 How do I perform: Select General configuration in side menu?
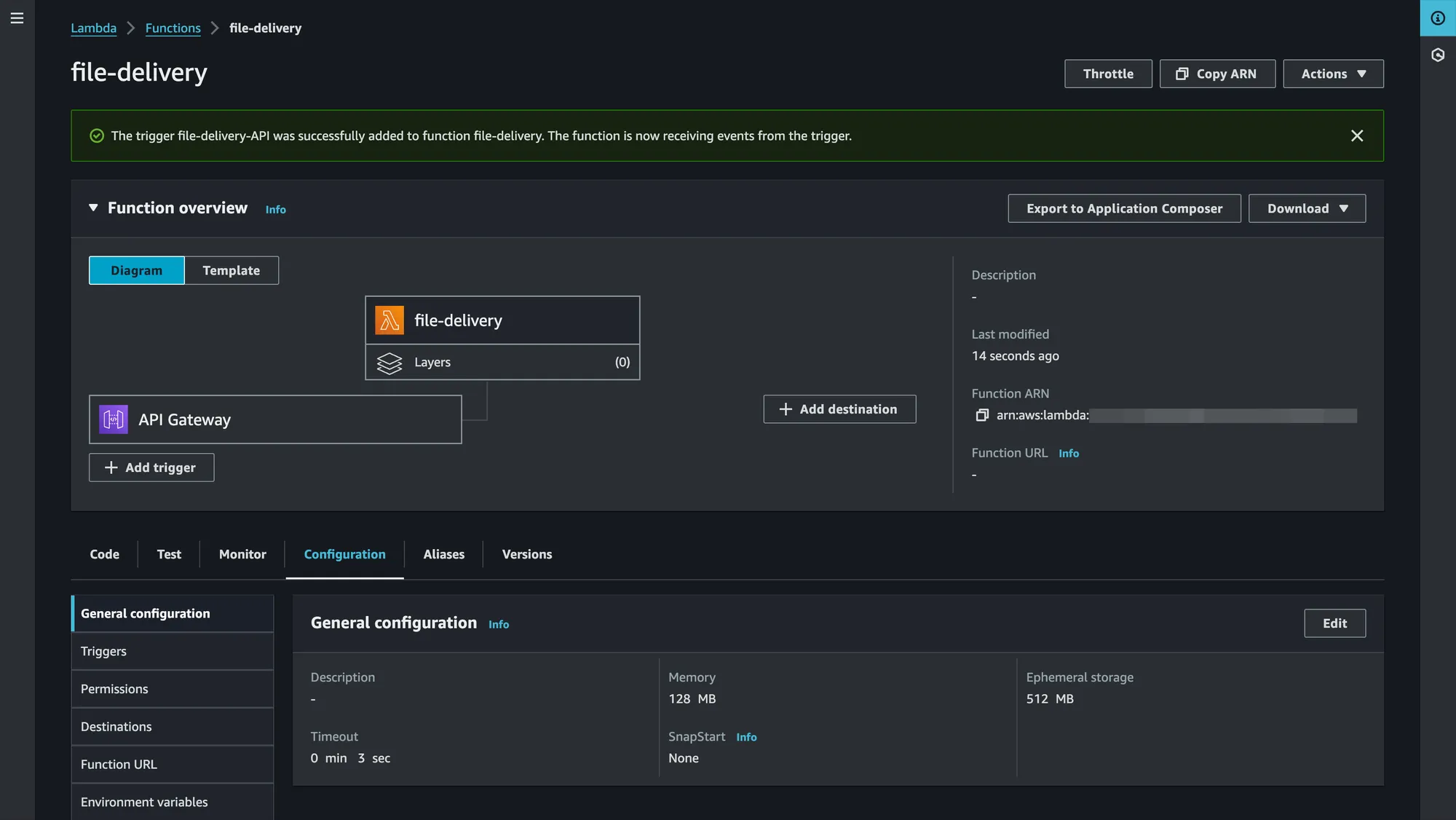point(173,614)
